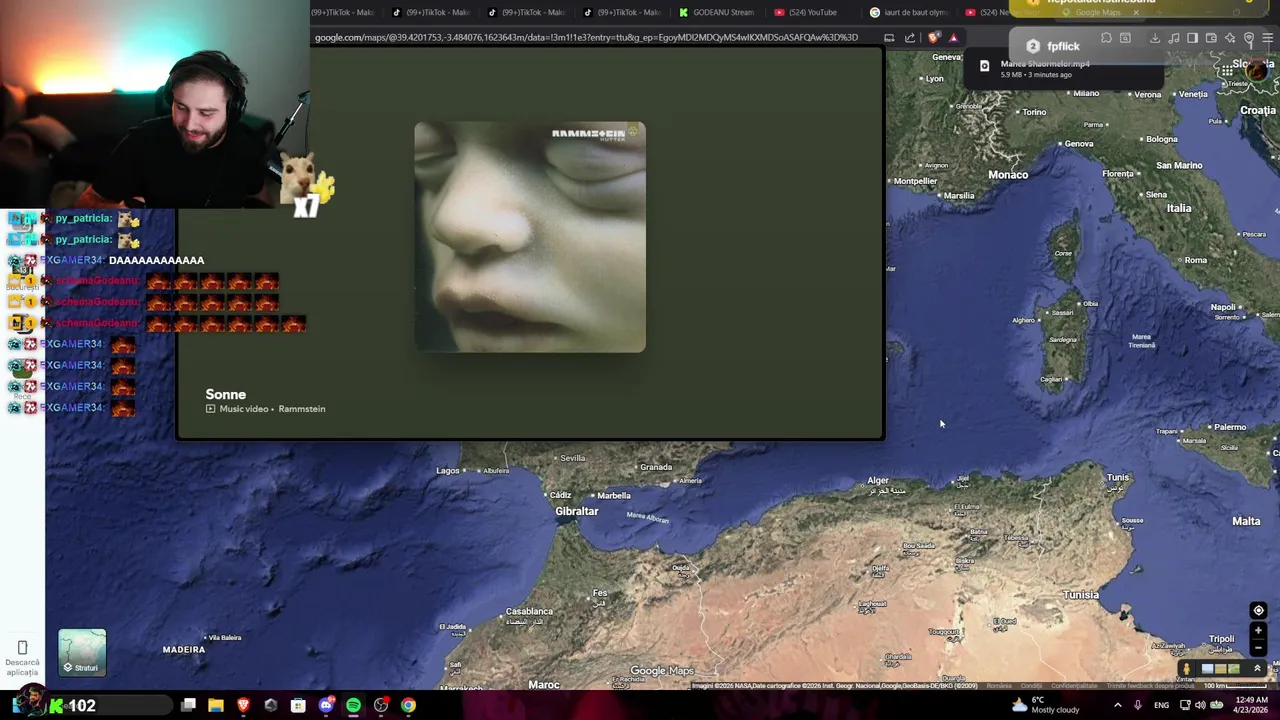This screenshot has width=1280, height=720.
Task: Click the Italia map label
Action: coord(1179,208)
